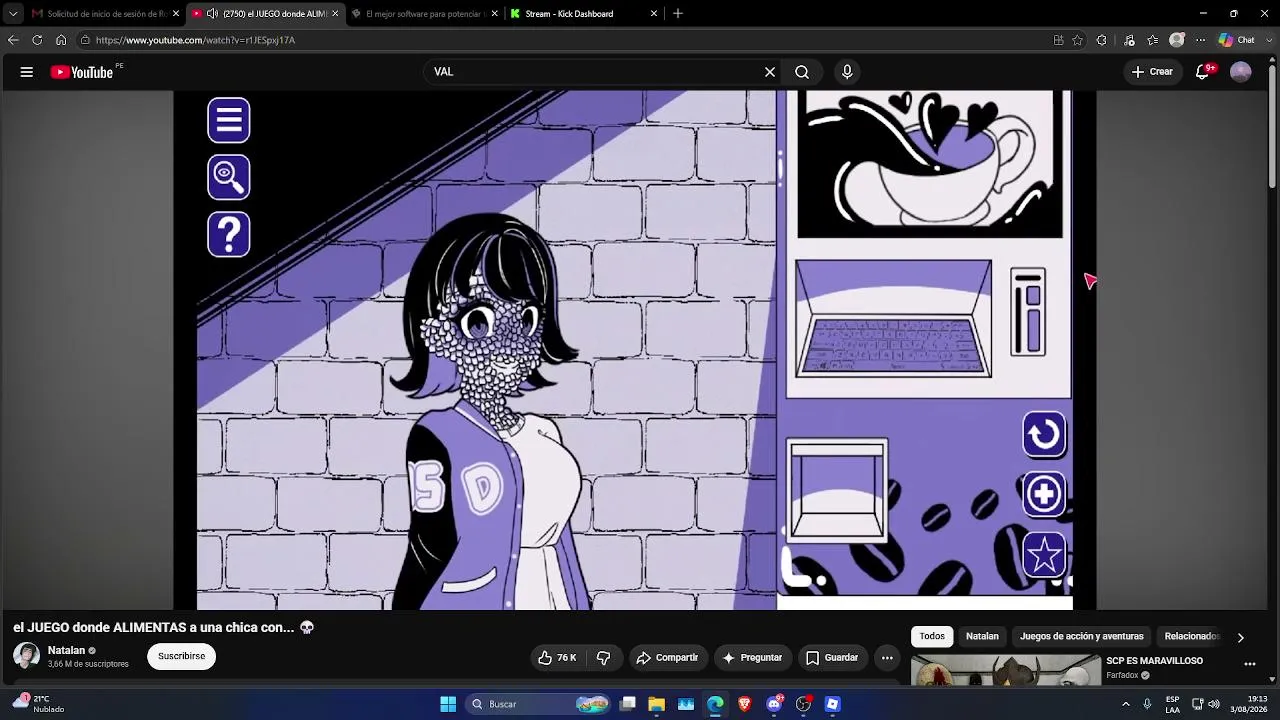The height and width of the screenshot is (720, 1280).
Task: Click the in-video plus circle icon
Action: pyautogui.click(x=1044, y=494)
